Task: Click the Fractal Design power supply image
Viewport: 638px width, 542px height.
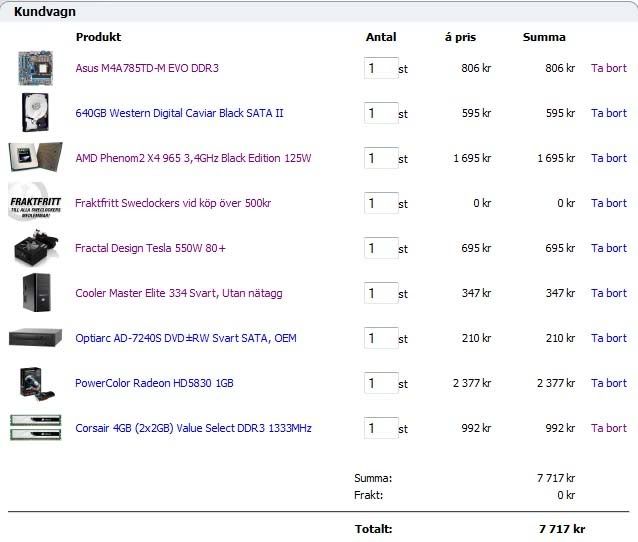Action: 35,248
